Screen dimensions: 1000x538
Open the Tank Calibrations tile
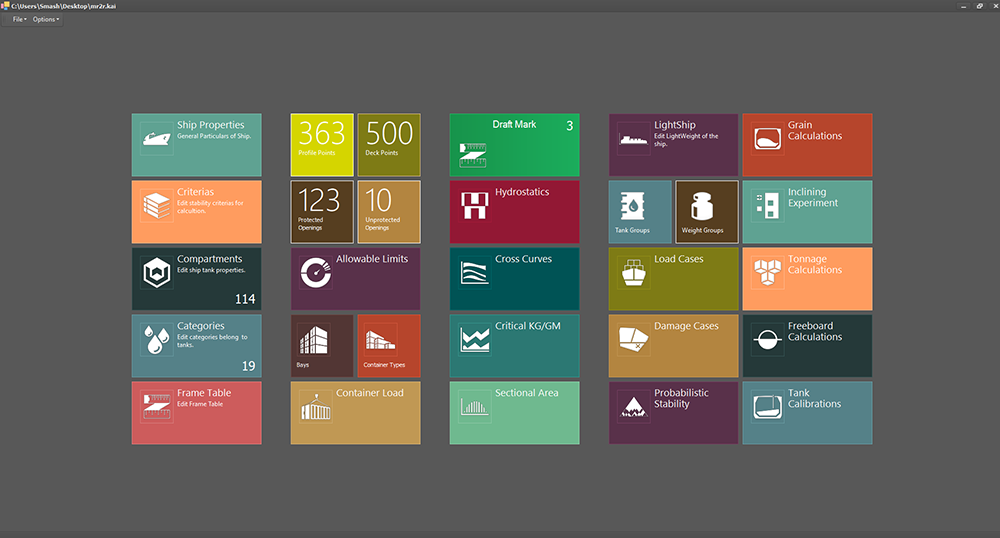807,413
